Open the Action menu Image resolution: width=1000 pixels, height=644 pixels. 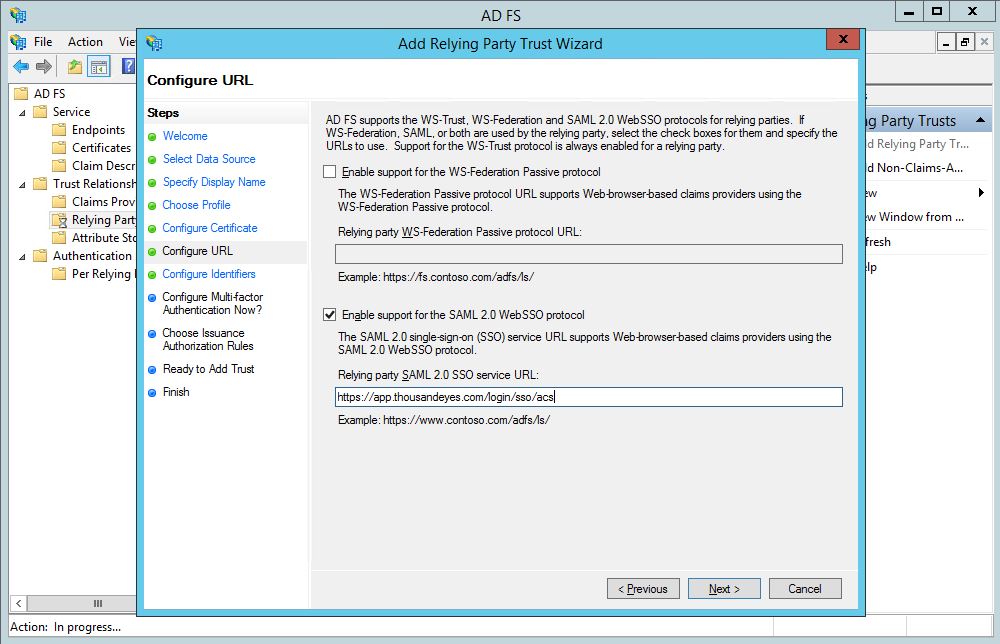85,42
